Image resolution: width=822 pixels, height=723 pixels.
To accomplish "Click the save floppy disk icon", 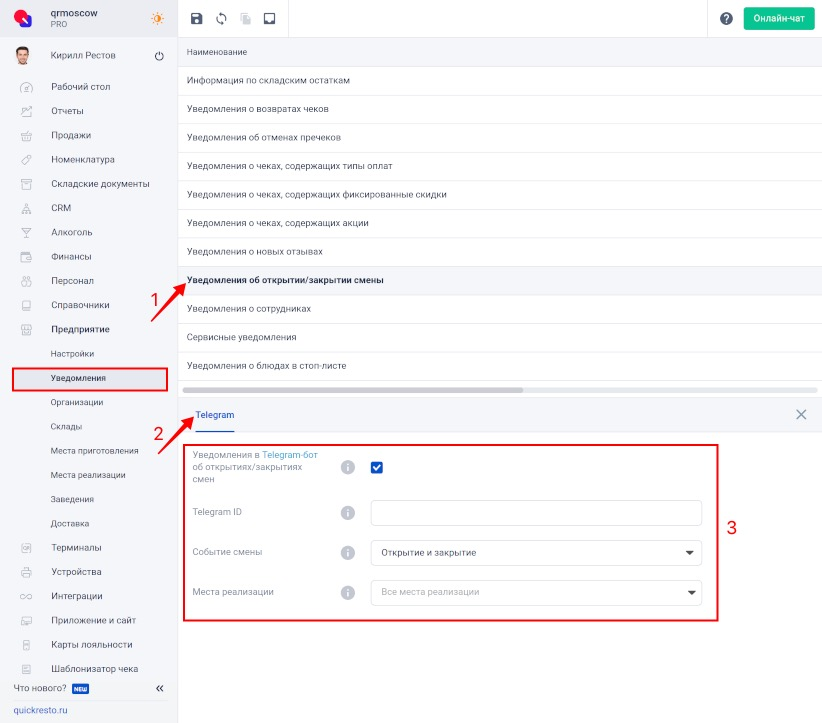I will (x=196, y=19).
